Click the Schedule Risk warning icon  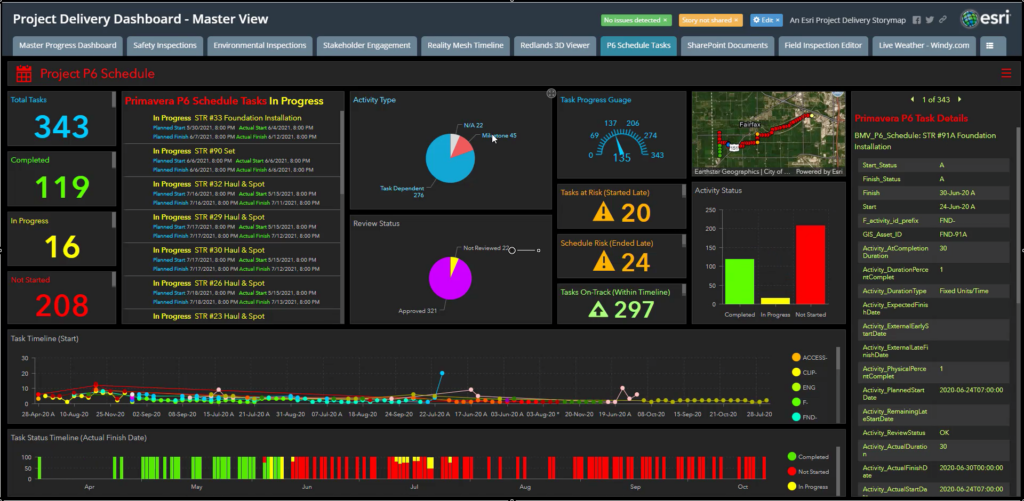point(603,261)
